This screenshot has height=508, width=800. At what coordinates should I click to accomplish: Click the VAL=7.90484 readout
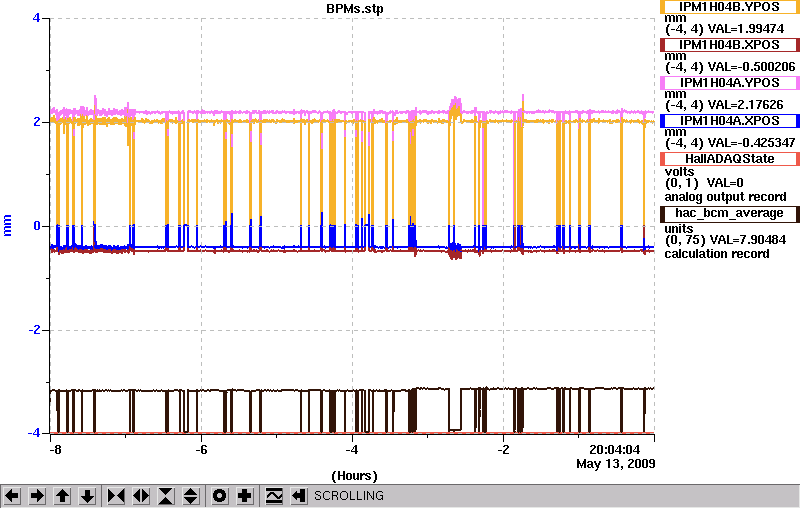[x=749, y=240]
